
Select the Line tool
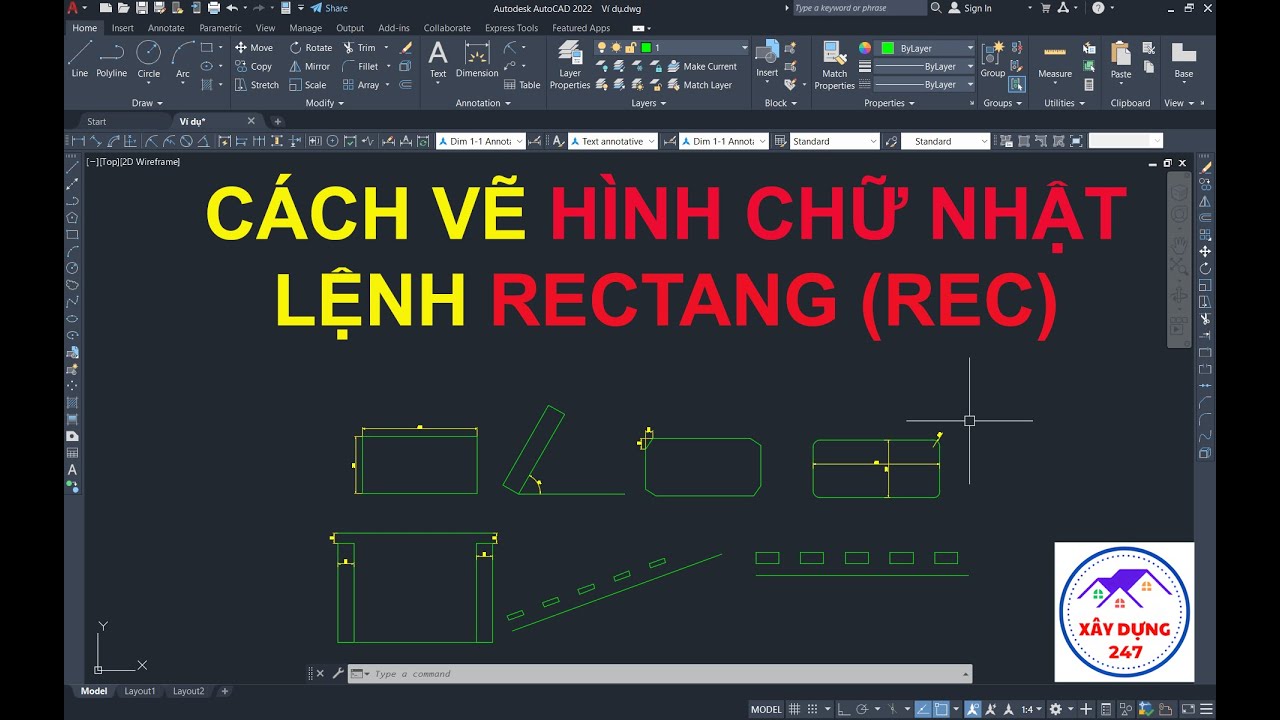click(79, 58)
